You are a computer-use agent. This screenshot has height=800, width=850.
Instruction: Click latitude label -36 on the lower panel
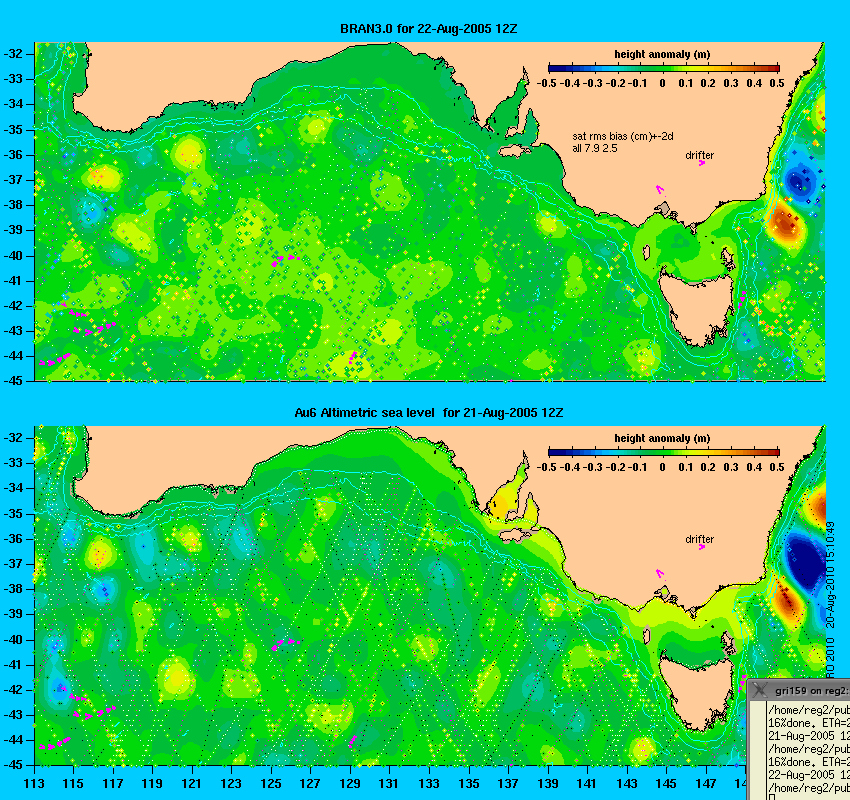point(14,539)
